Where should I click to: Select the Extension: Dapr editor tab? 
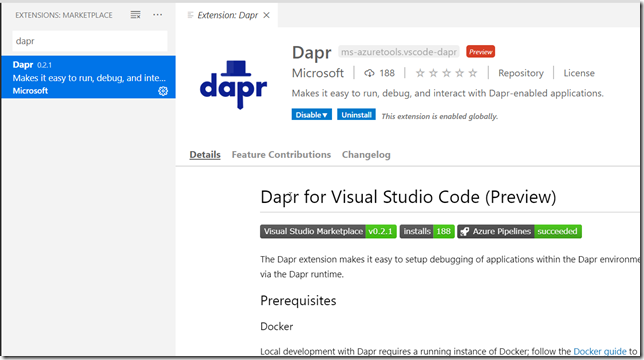pyautogui.click(x=228, y=15)
